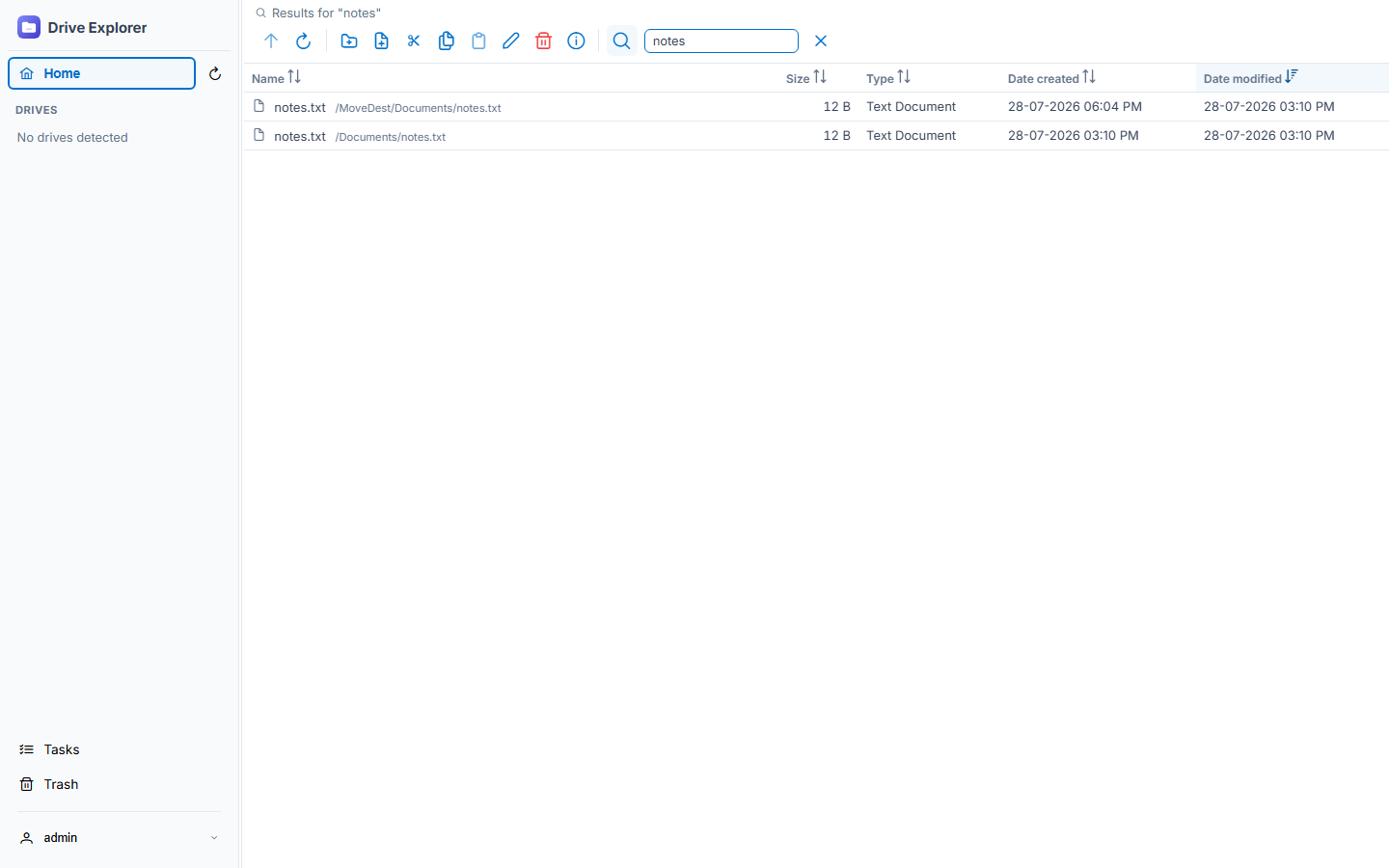Click Text Document type in MoveDest row

(x=911, y=107)
